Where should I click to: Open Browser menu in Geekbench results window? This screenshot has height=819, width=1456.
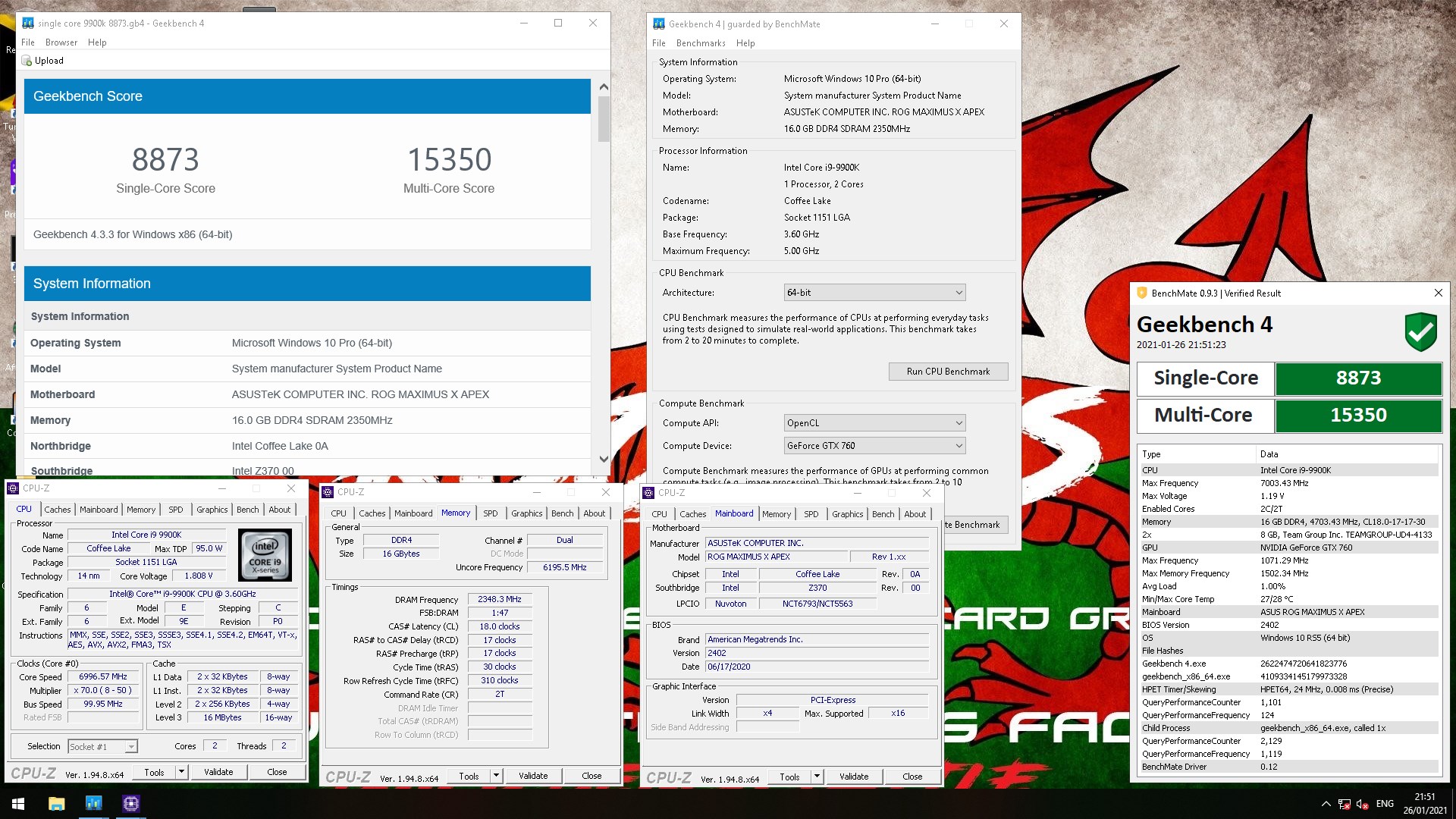(61, 42)
